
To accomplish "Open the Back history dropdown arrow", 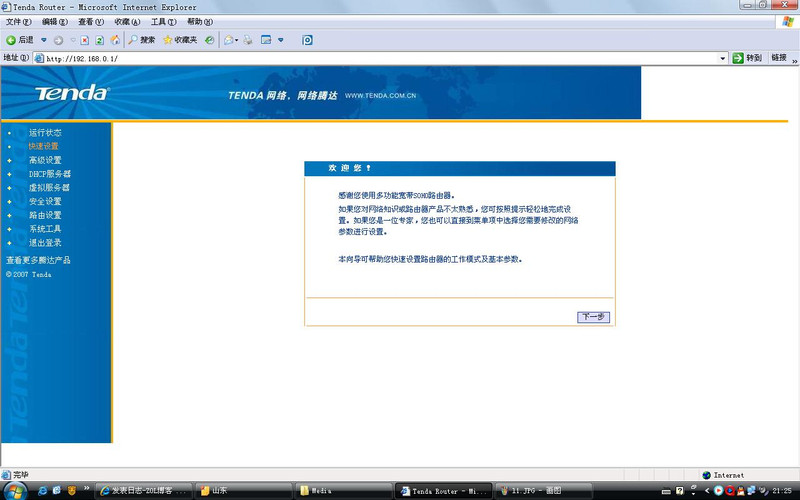I will pos(43,40).
